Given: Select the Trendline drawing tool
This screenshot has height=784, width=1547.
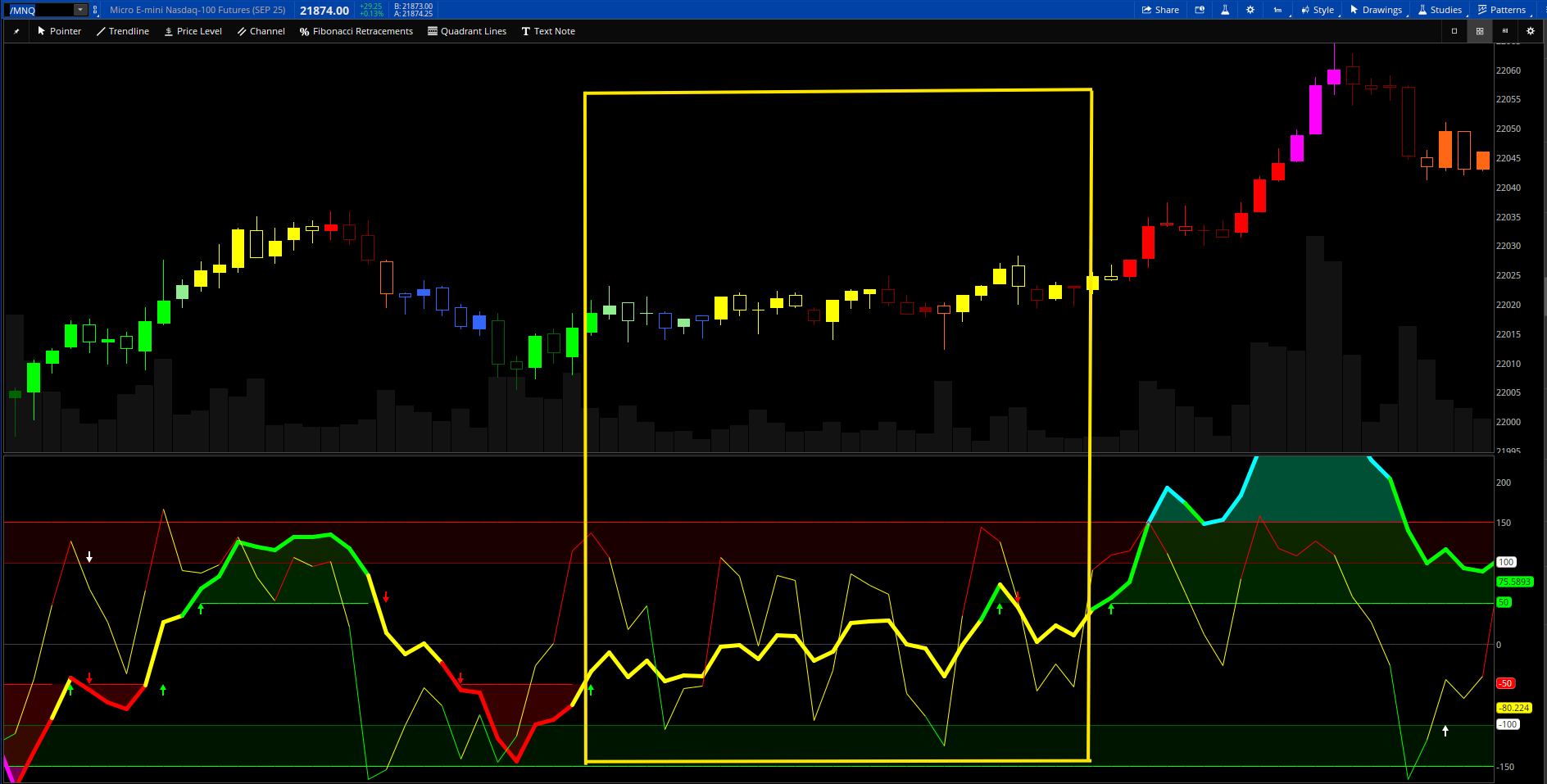Looking at the screenshot, I should [x=123, y=31].
